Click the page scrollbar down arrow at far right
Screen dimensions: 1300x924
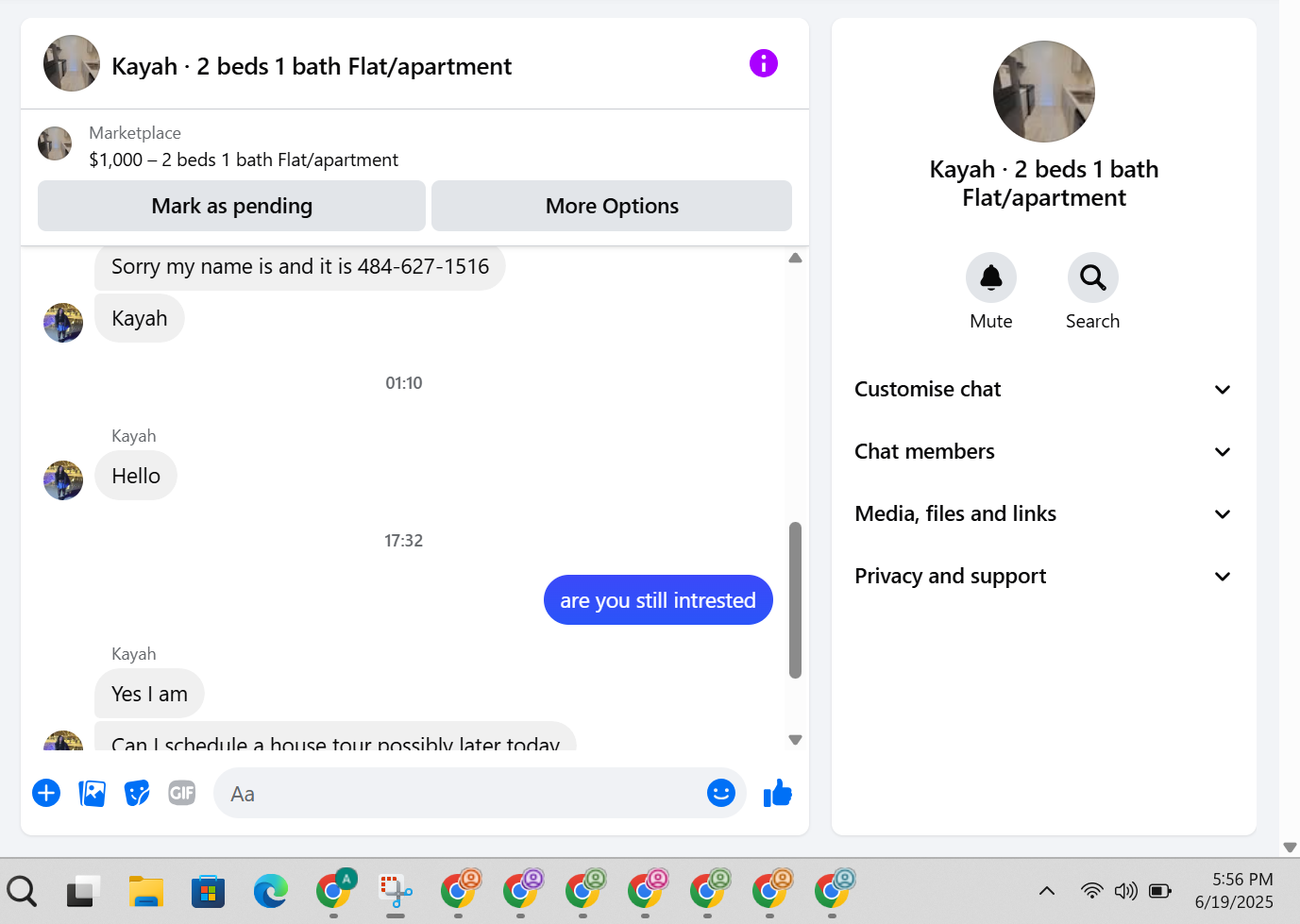[1290, 848]
